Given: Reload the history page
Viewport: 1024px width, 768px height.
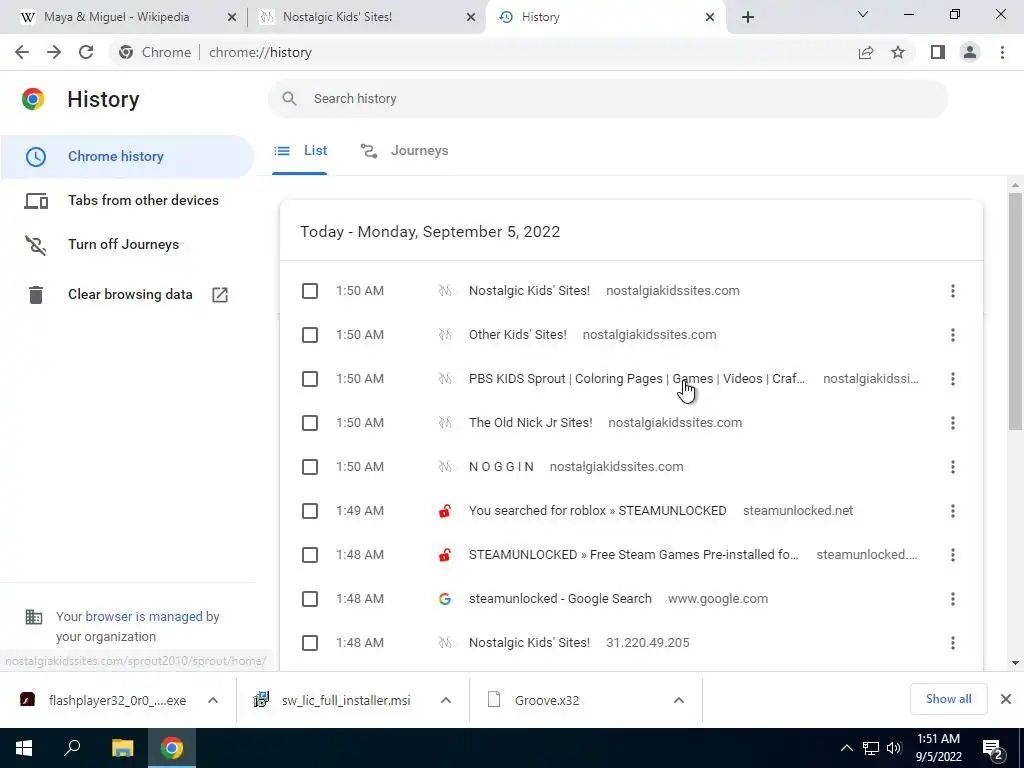Looking at the screenshot, I should pyautogui.click(x=86, y=52).
